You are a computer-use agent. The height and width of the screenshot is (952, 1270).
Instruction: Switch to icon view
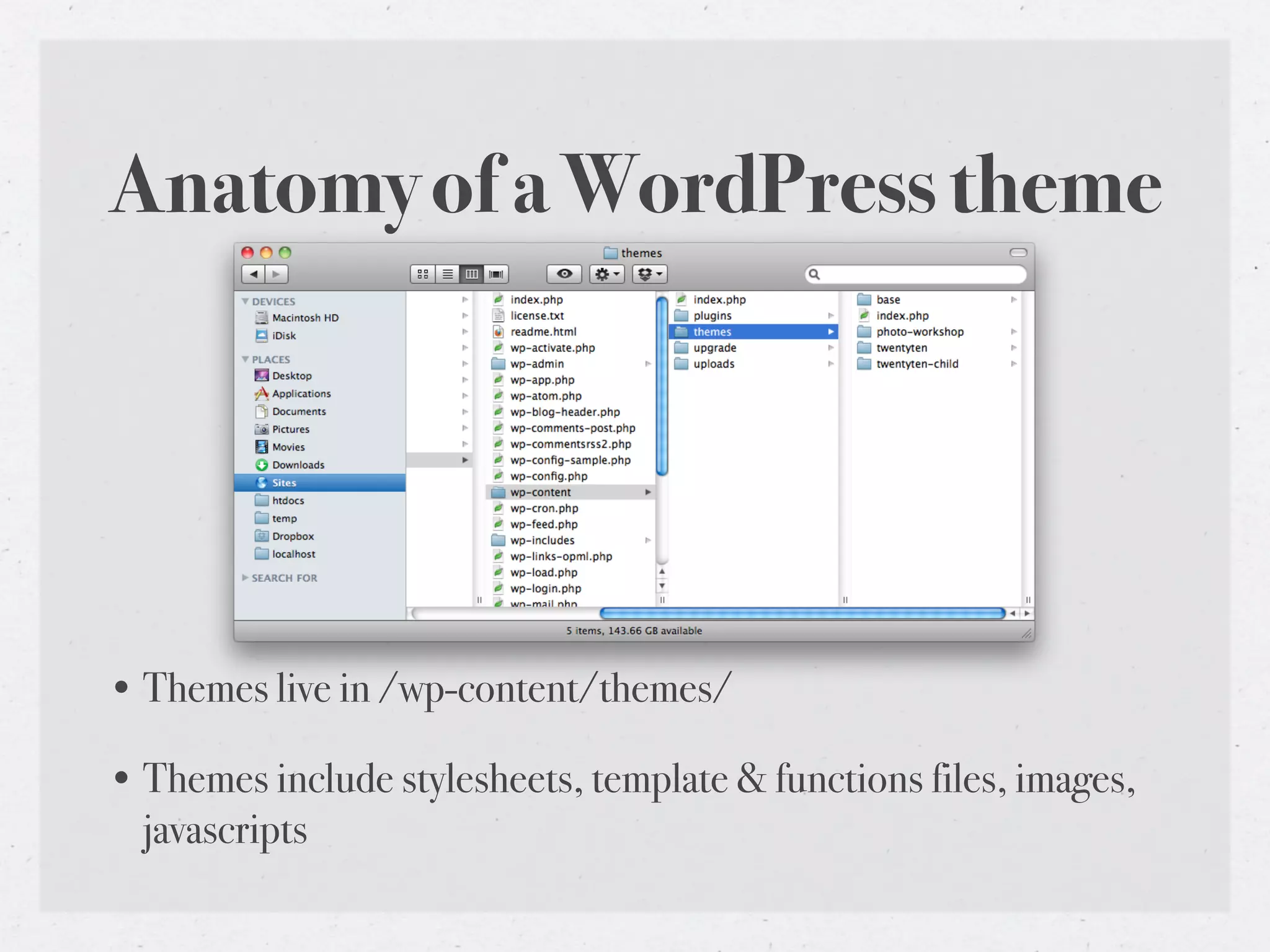(x=423, y=274)
